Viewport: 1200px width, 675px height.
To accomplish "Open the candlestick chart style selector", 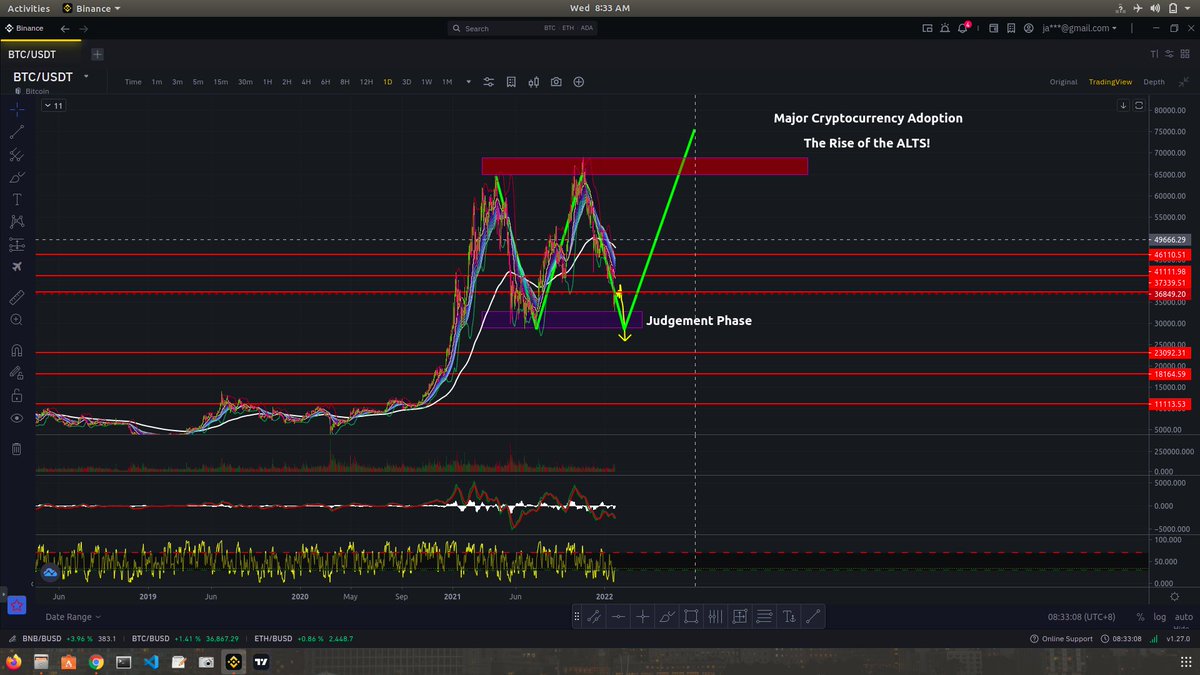I will (534, 82).
